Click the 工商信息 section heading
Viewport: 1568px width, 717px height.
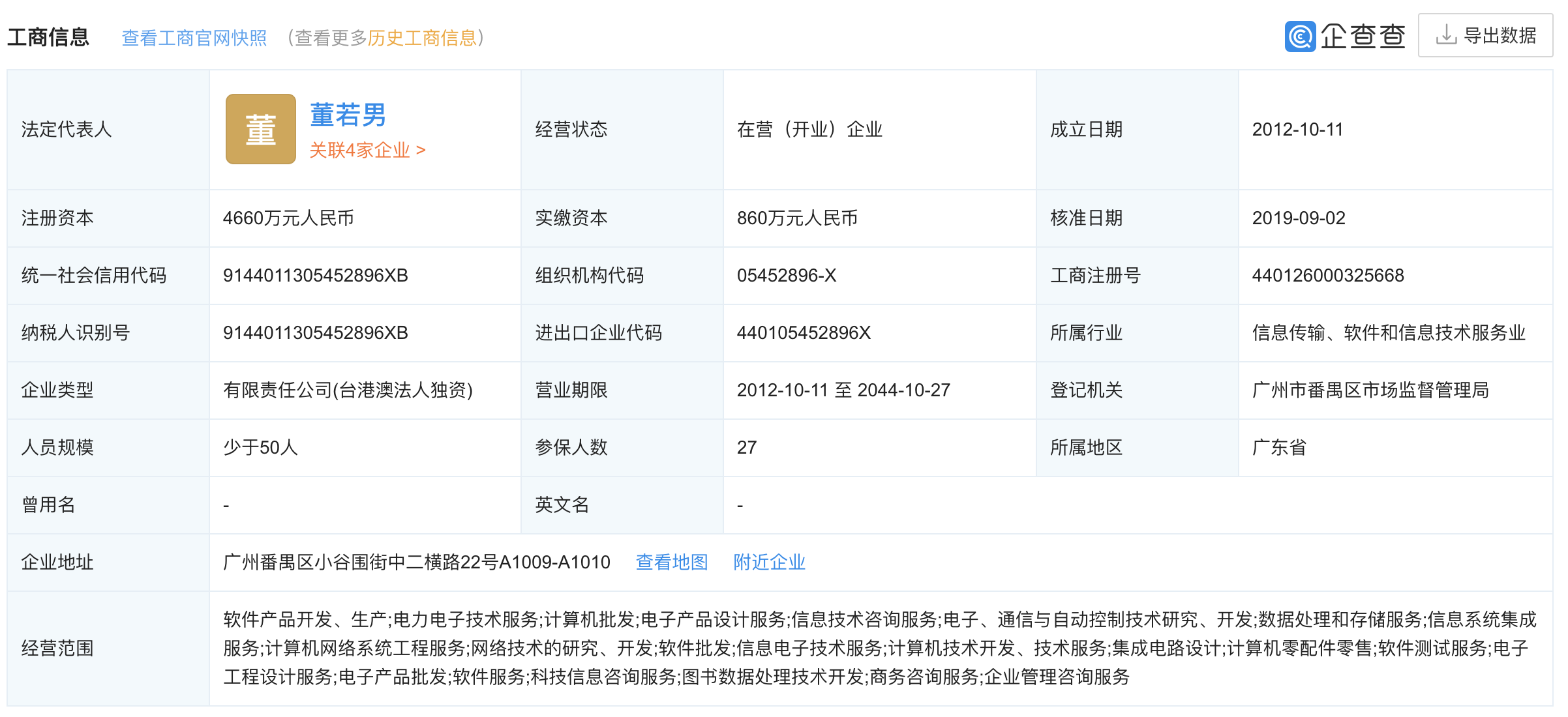48,37
